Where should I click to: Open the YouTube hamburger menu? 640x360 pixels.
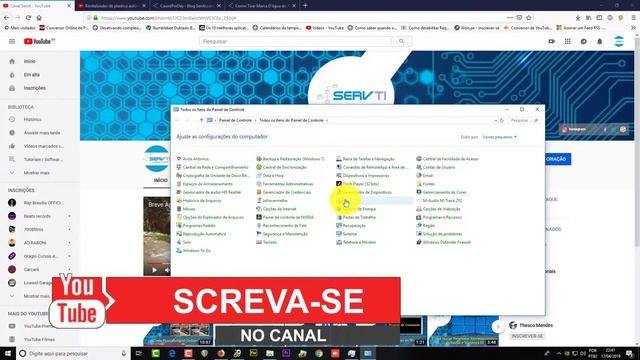(x=12, y=41)
